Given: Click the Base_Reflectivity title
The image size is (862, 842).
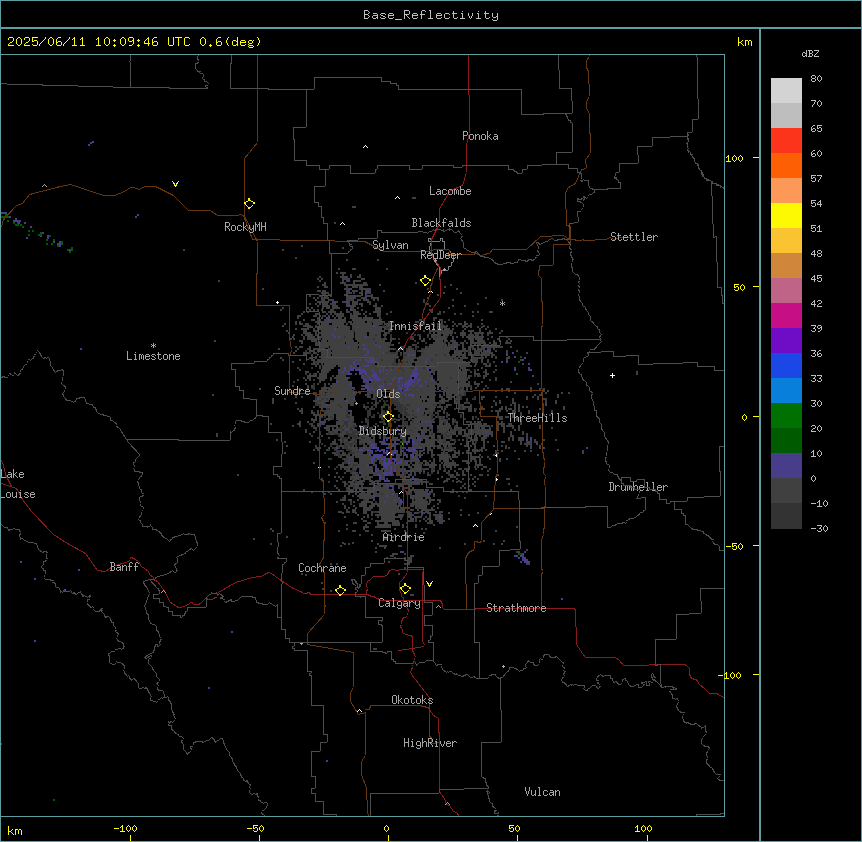Looking at the screenshot, I should pos(431,15).
